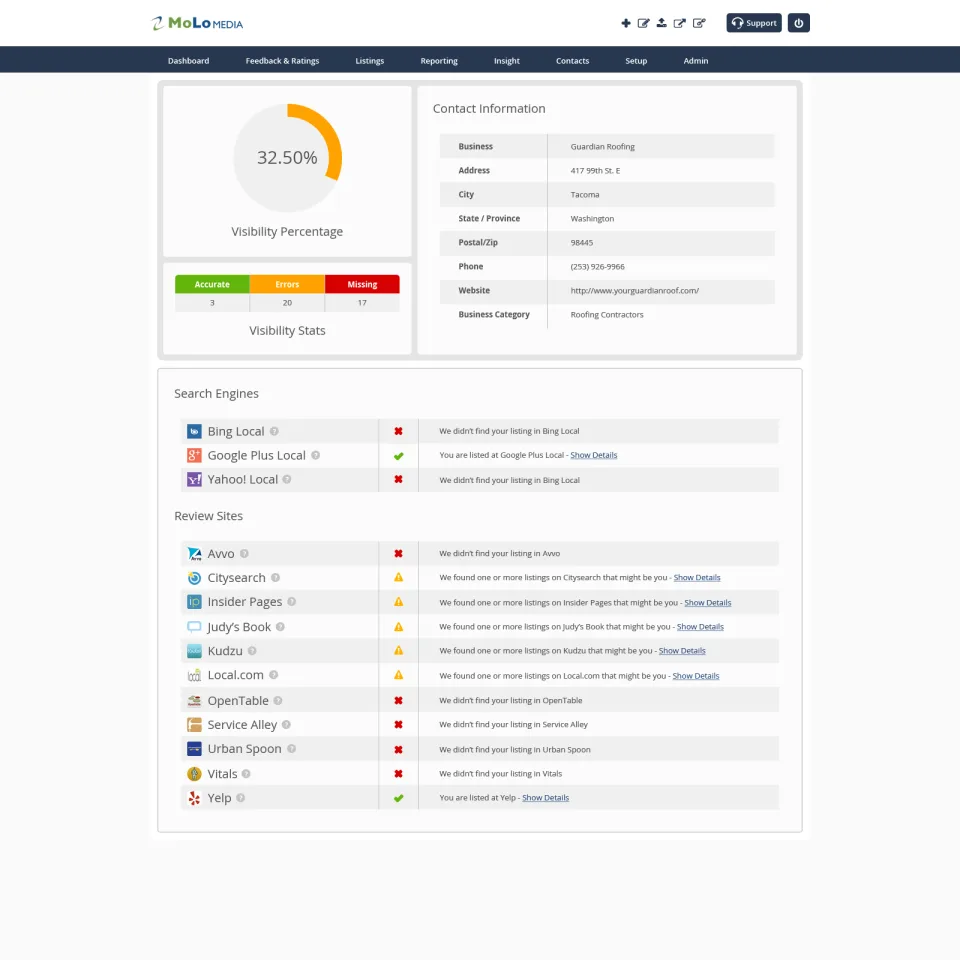Select the Admin menu

click(x=696, y=61)
